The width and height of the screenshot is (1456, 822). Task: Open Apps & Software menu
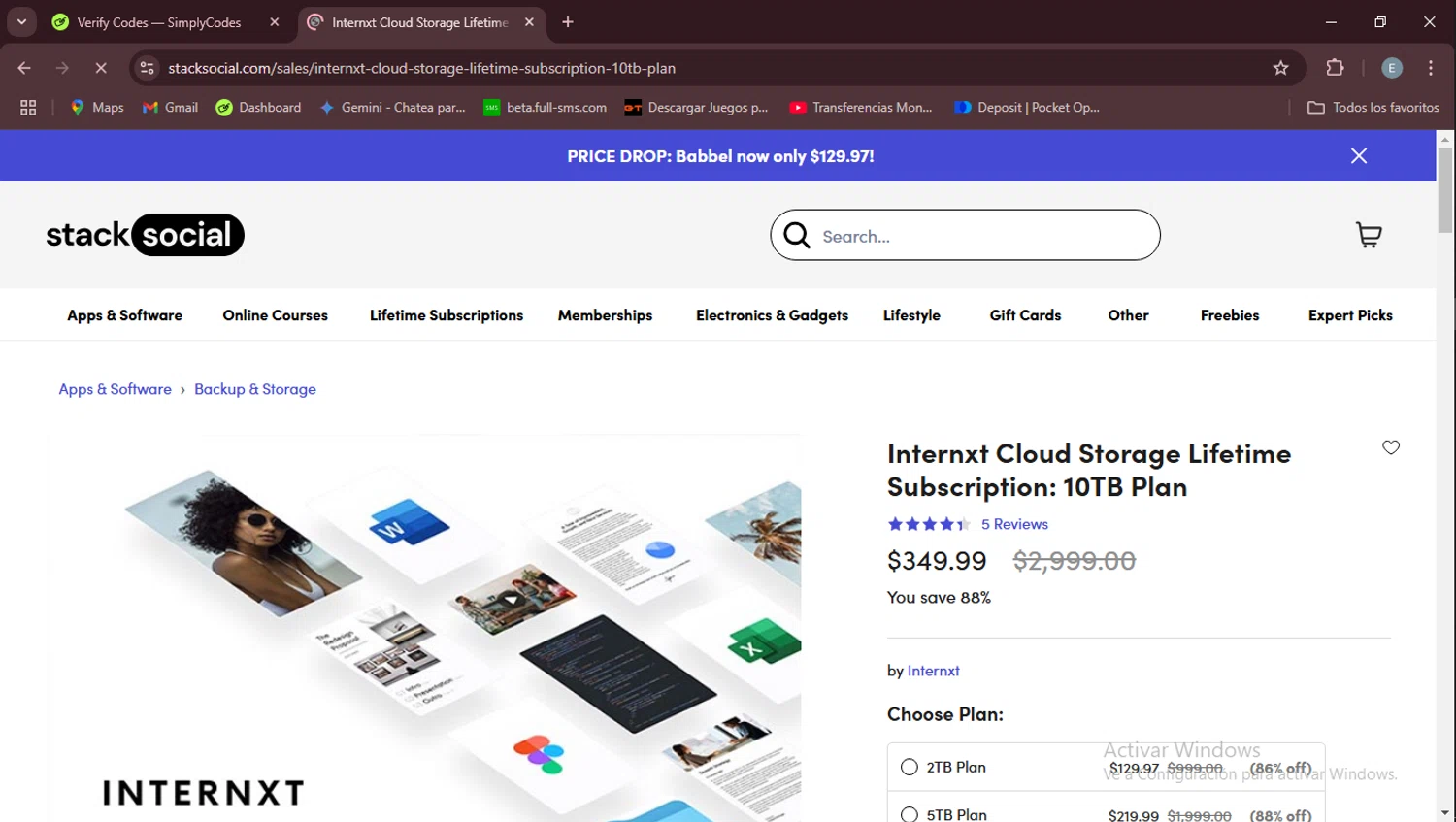(x=124, y=315)
